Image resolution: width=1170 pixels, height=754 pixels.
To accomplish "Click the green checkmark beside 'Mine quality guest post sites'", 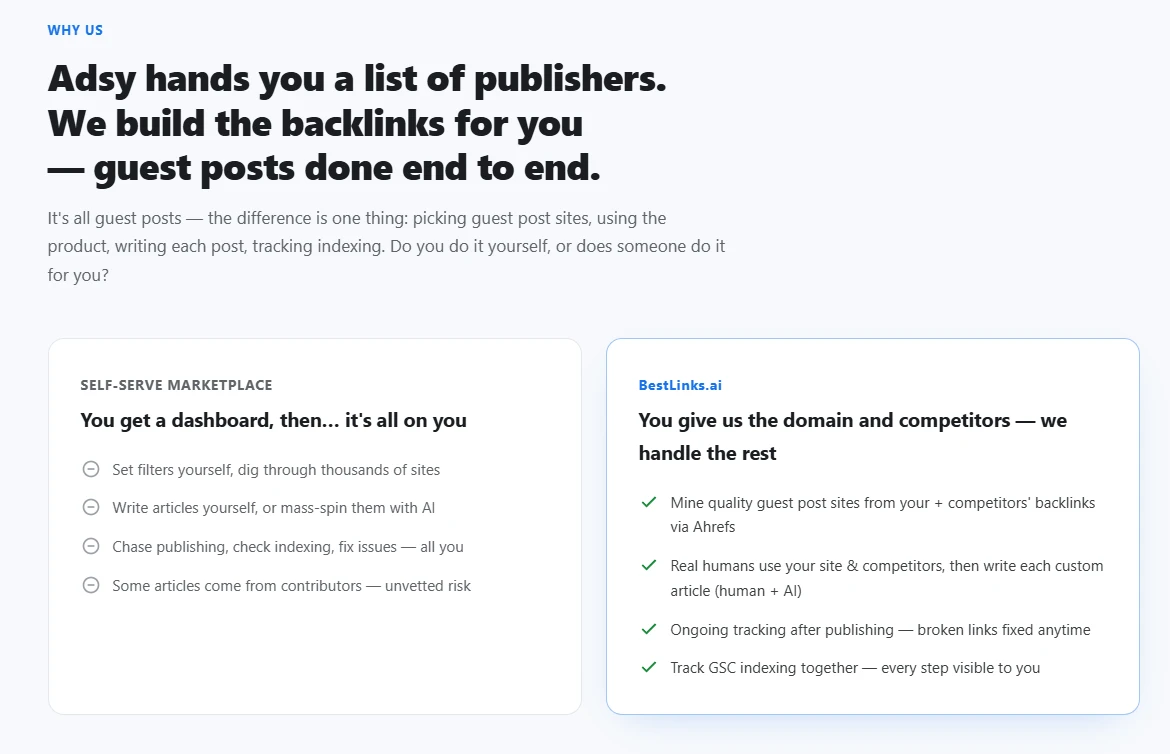I will coord(648,502).
